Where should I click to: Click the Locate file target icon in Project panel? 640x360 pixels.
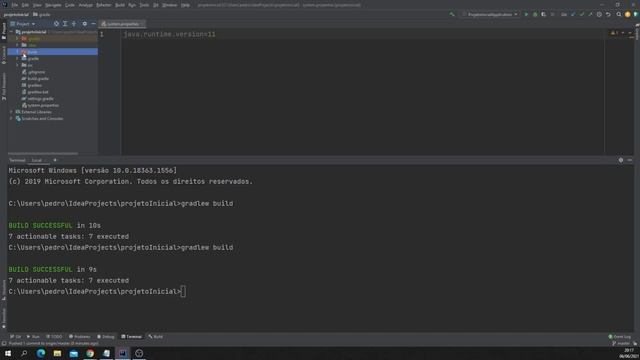56,24
